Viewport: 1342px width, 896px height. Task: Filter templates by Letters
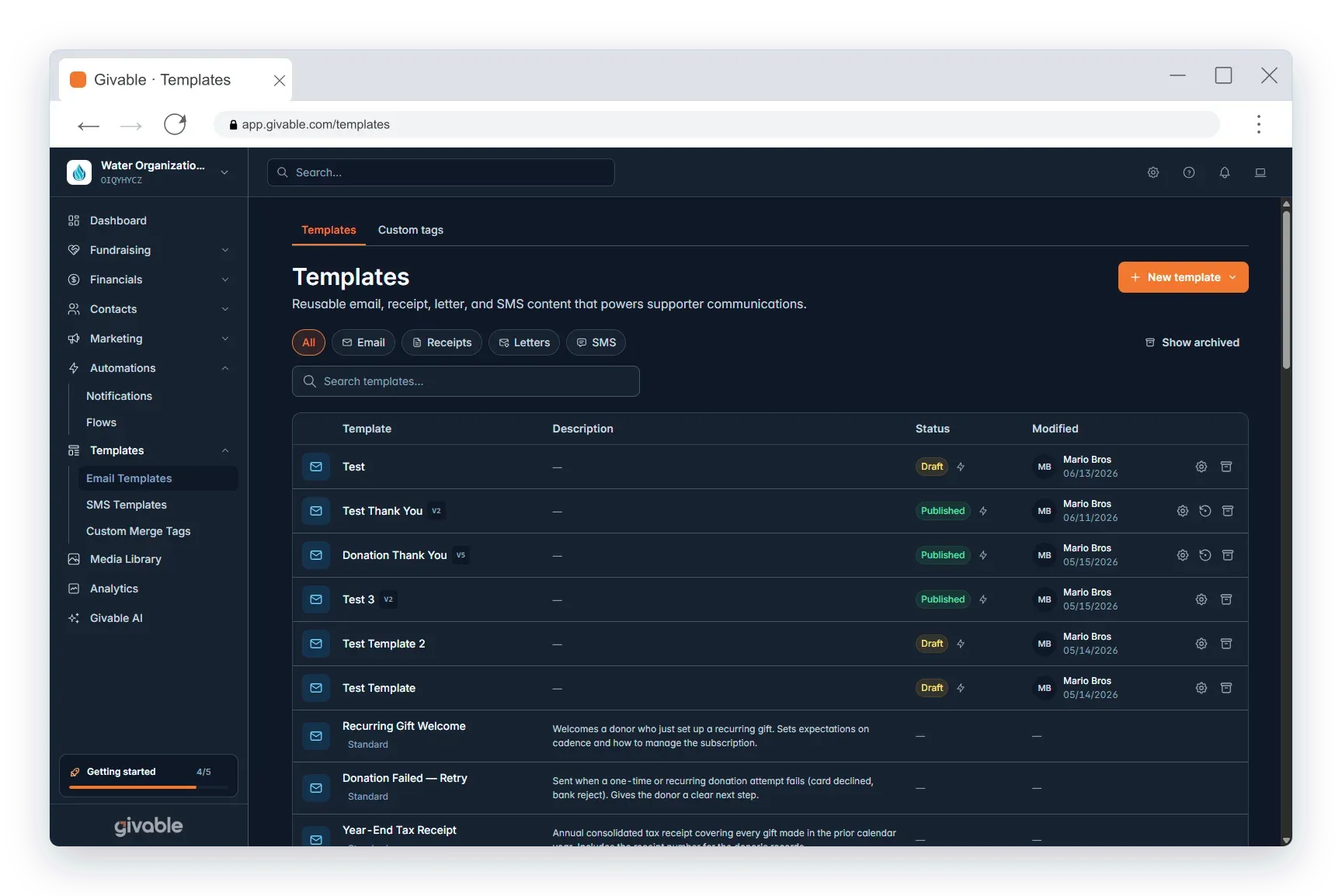pos(524,342)
